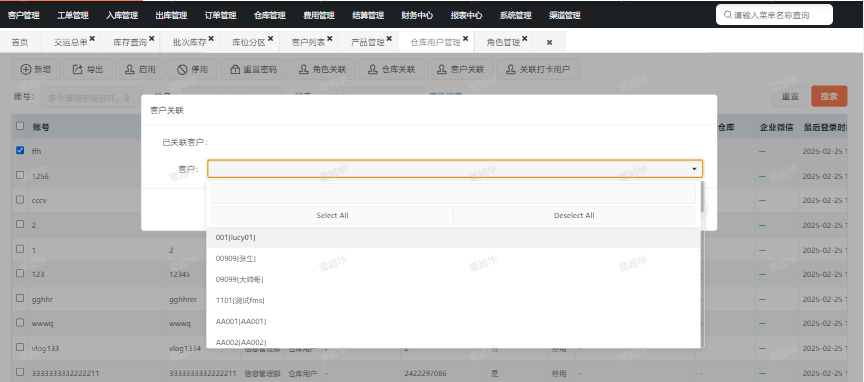Open the 订单管理 menu
The width and height of the screenshot is (864, 382).
[220, 15]
